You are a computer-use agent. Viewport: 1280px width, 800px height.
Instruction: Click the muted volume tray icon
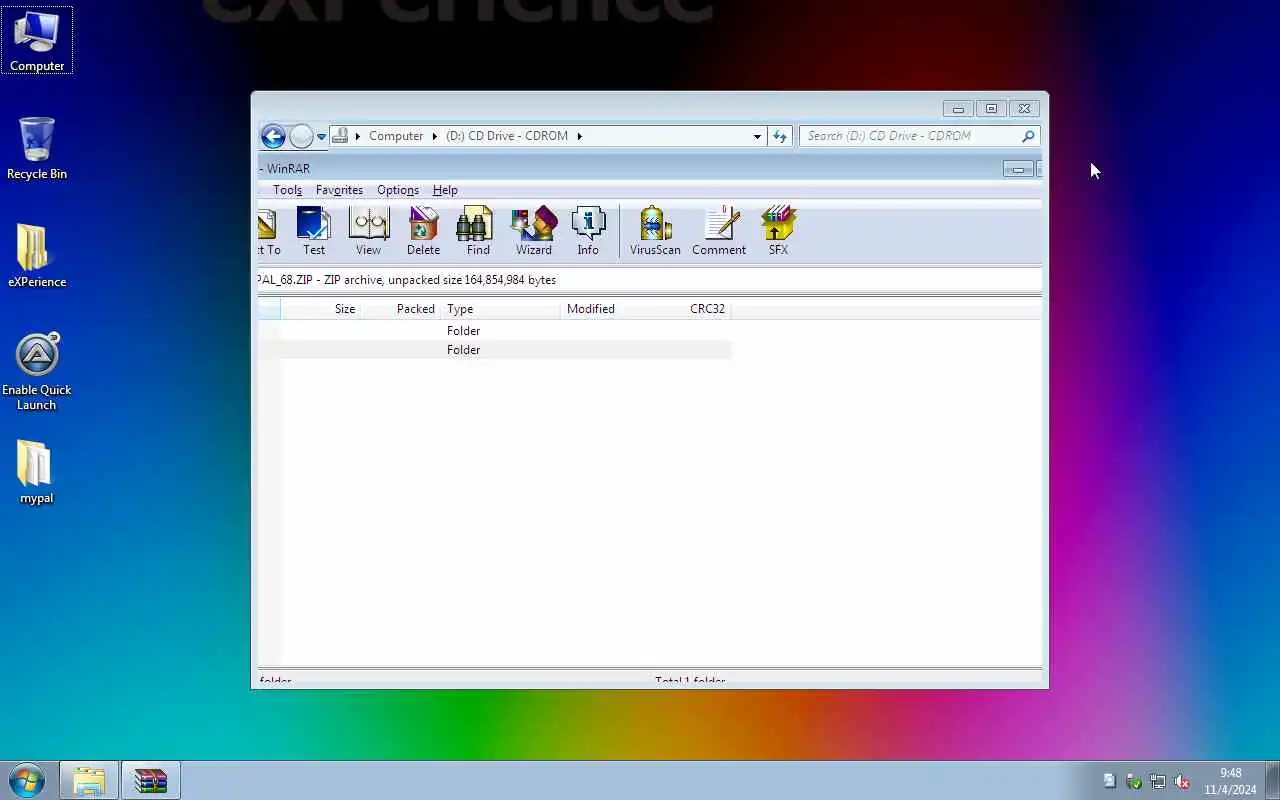pyautogui.click(x=1182, y=781)
